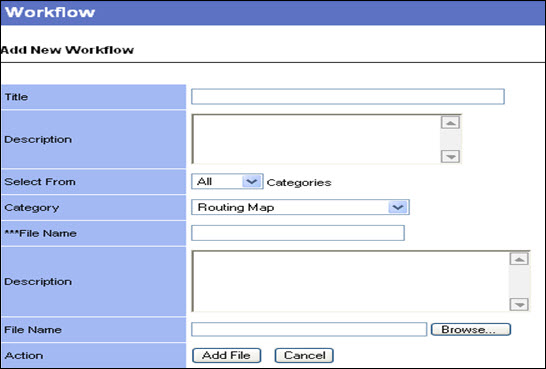Click the up arrow in lower Description scrollbar
The image size is (546, 369).
pyautogui.click(x=519, y=259)
